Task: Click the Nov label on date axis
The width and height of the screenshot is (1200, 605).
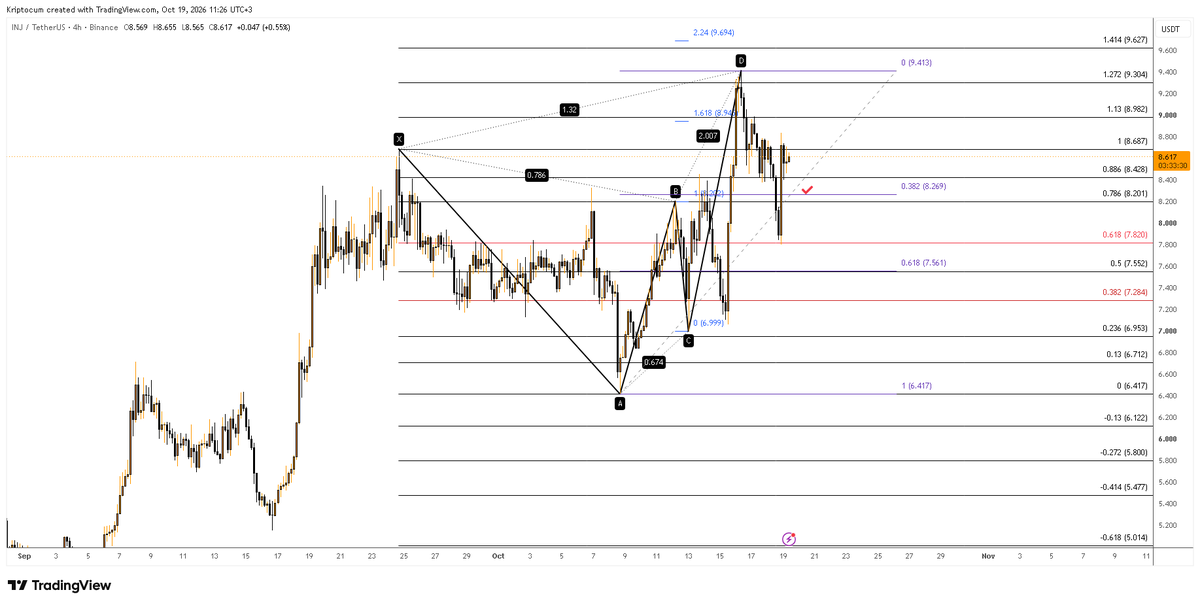Action: point(989,554)
